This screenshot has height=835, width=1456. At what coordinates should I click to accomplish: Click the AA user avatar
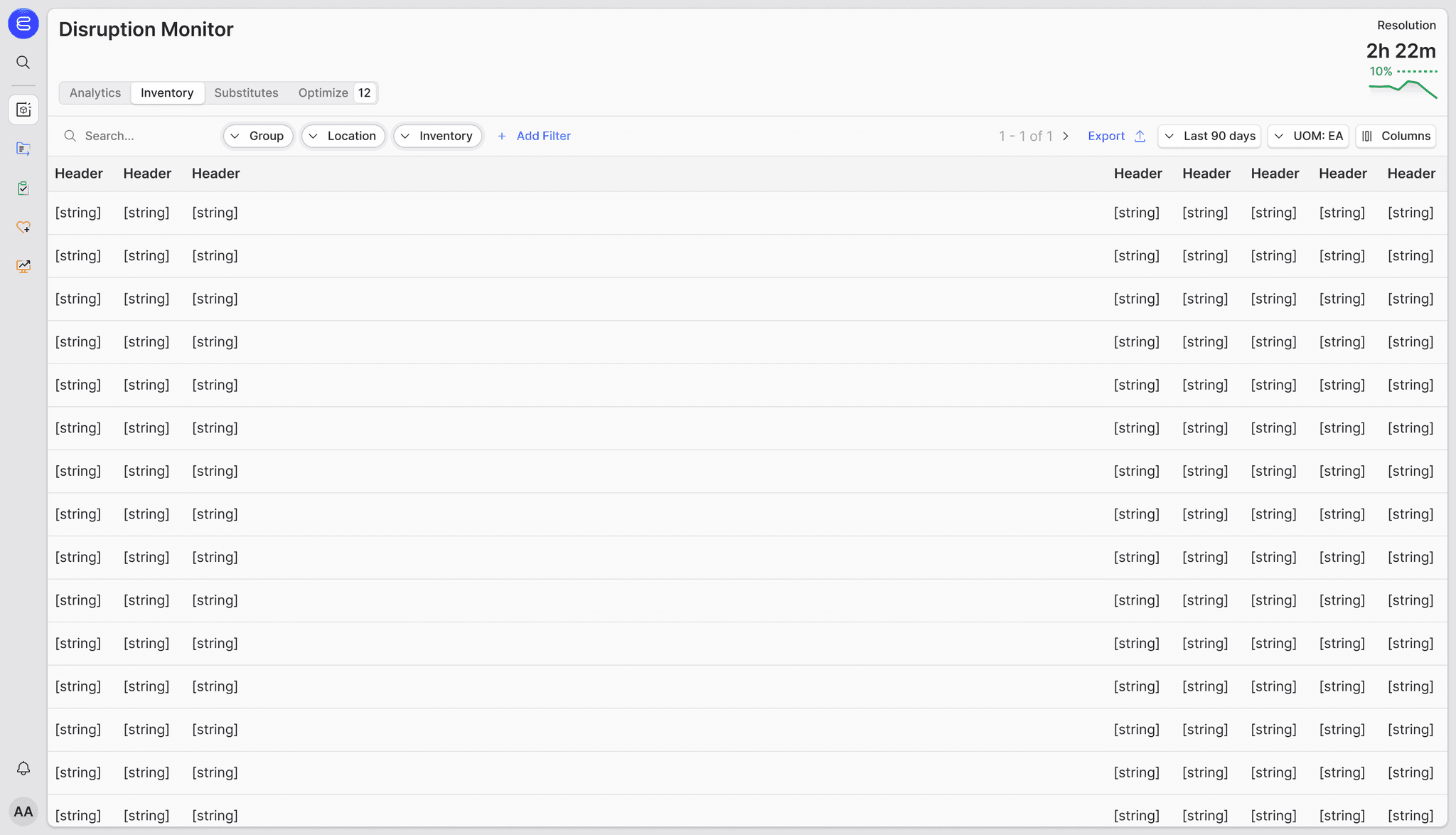pos(23,812)
